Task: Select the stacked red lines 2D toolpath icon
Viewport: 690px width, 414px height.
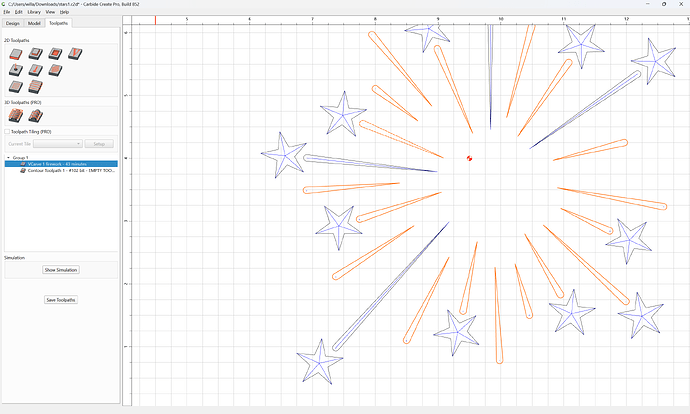Action: pyautogui.click(x=35, y=87)
